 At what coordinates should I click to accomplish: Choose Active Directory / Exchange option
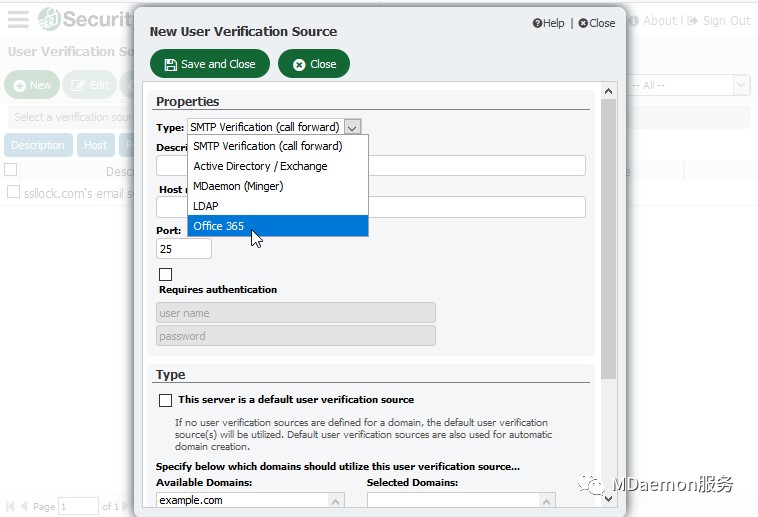point(277,166)
